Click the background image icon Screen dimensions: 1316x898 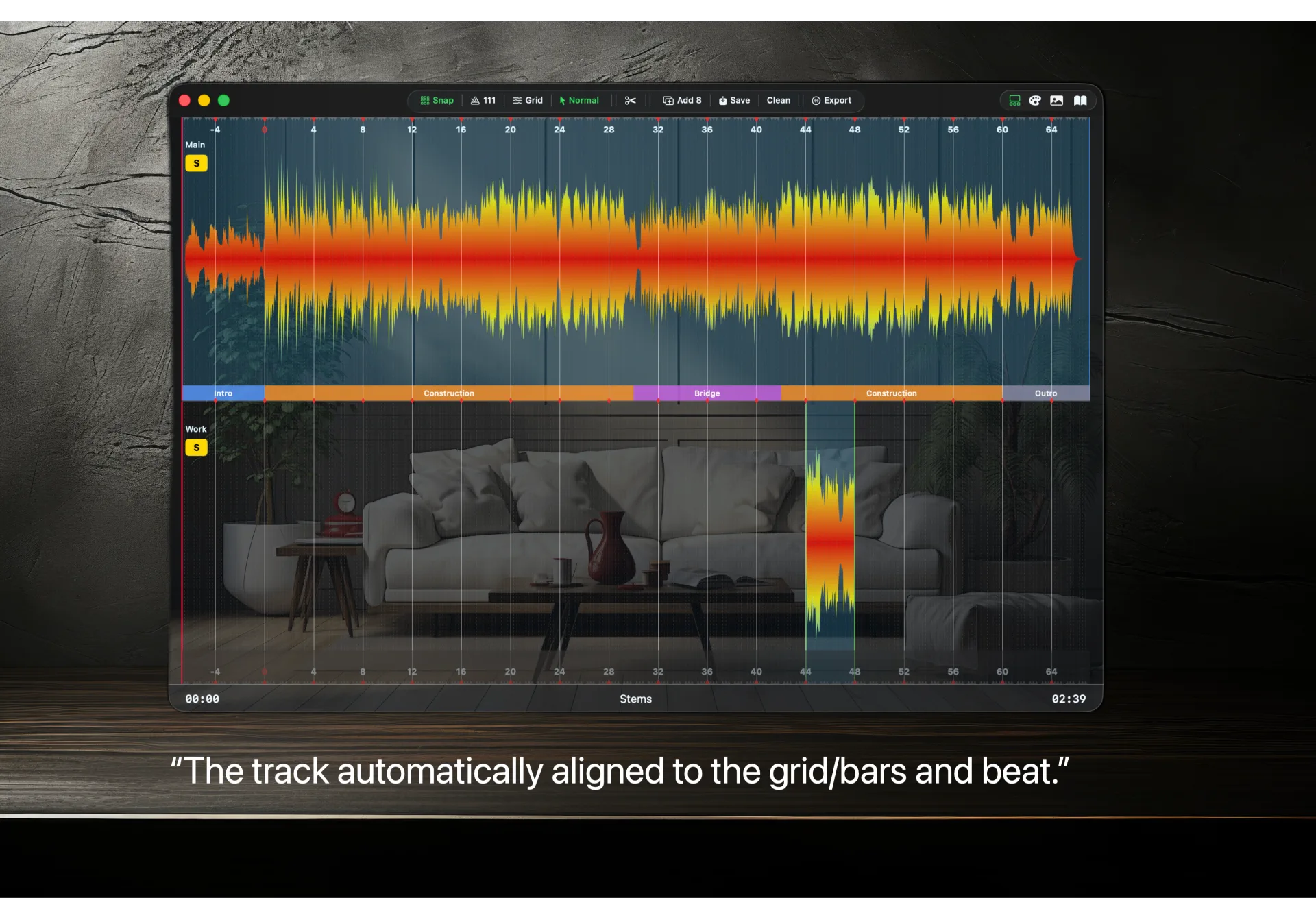point(1057,101)
